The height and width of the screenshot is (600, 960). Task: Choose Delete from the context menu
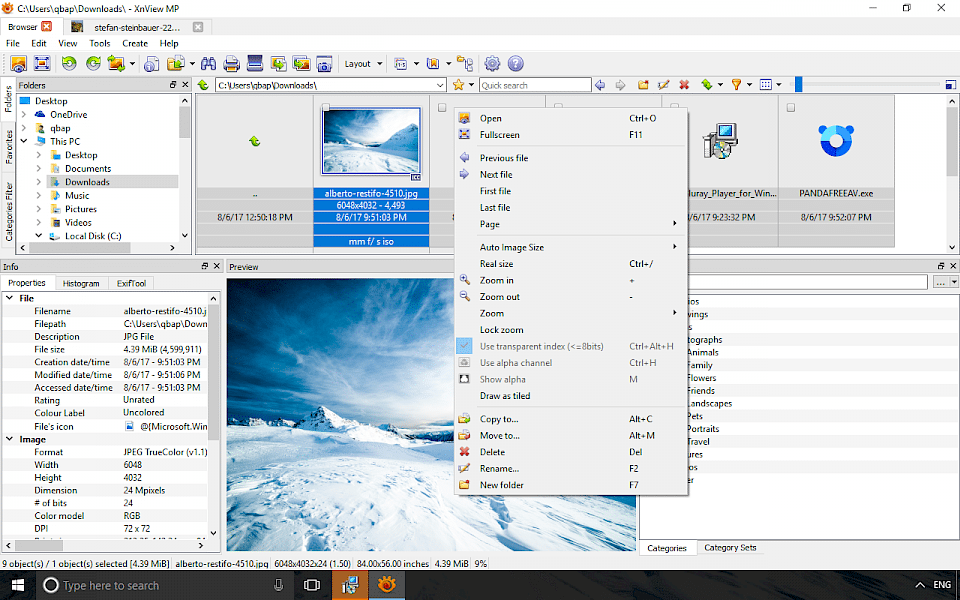coord(570,452)
